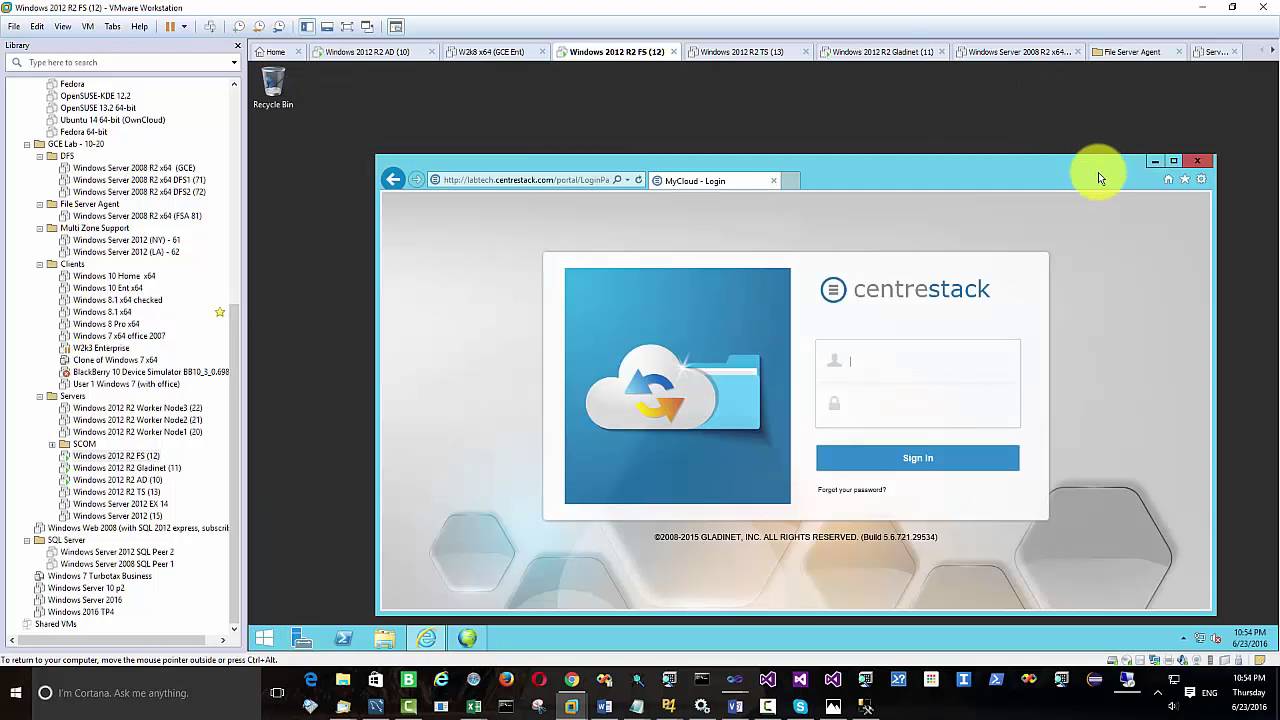The image size is (1280, 720).
Task: Click the VMware pause/suspend button
Action: pyautogui.click(x=170, y=27)
